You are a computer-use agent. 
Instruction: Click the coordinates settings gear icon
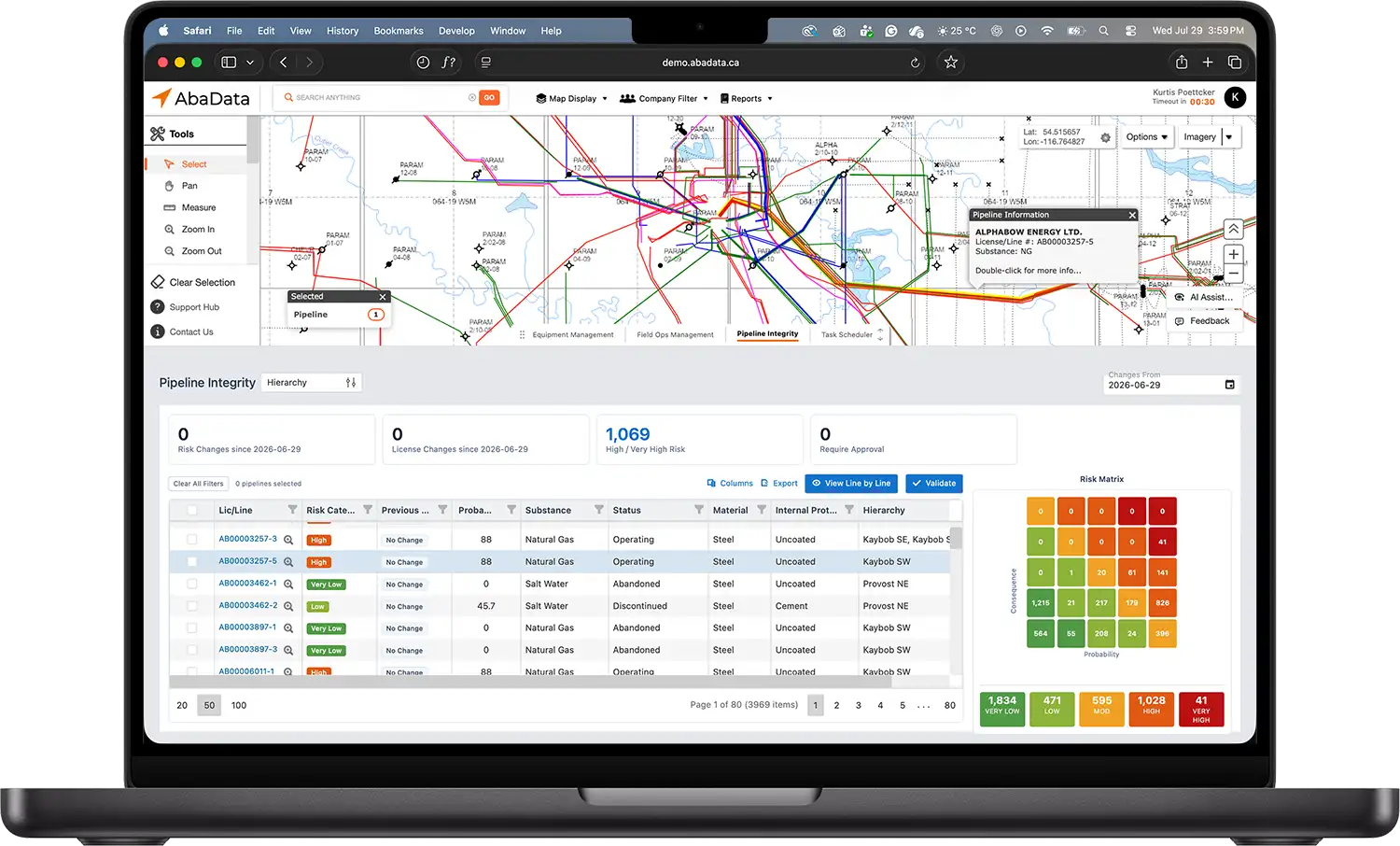click(x=1105, y=137)
